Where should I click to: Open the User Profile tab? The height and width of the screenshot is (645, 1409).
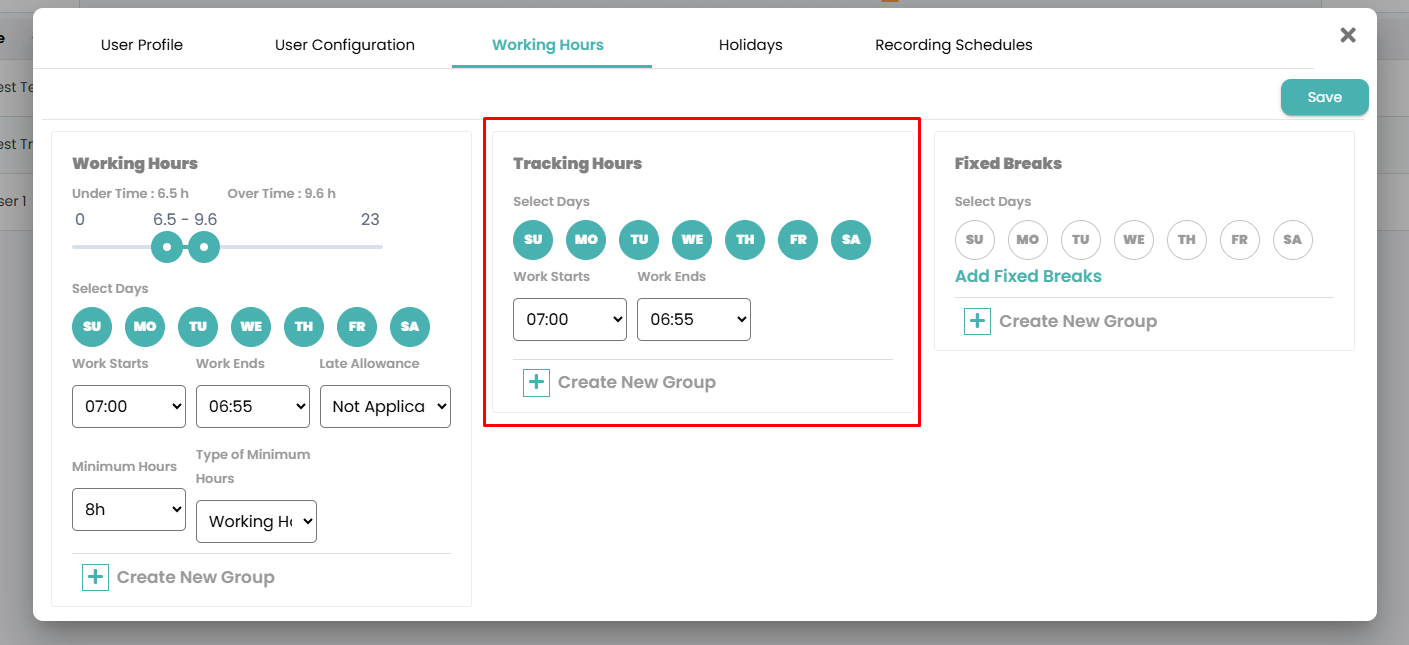[142, 45]
